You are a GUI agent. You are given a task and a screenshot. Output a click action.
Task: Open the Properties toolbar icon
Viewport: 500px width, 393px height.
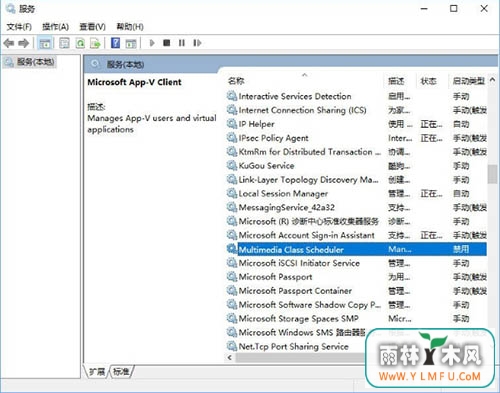(64, 43)
